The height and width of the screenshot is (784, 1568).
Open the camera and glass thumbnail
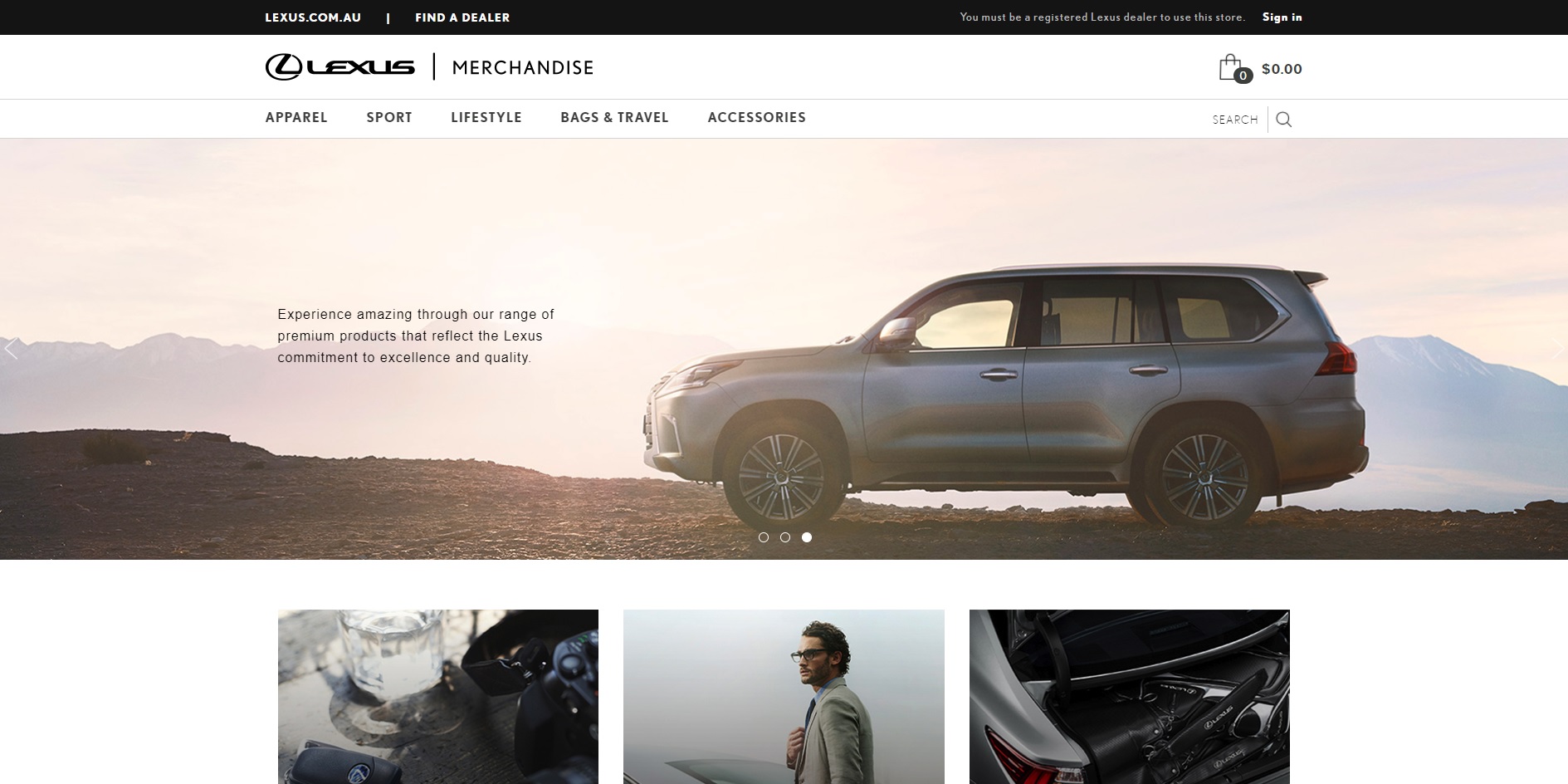pos(438,697)
